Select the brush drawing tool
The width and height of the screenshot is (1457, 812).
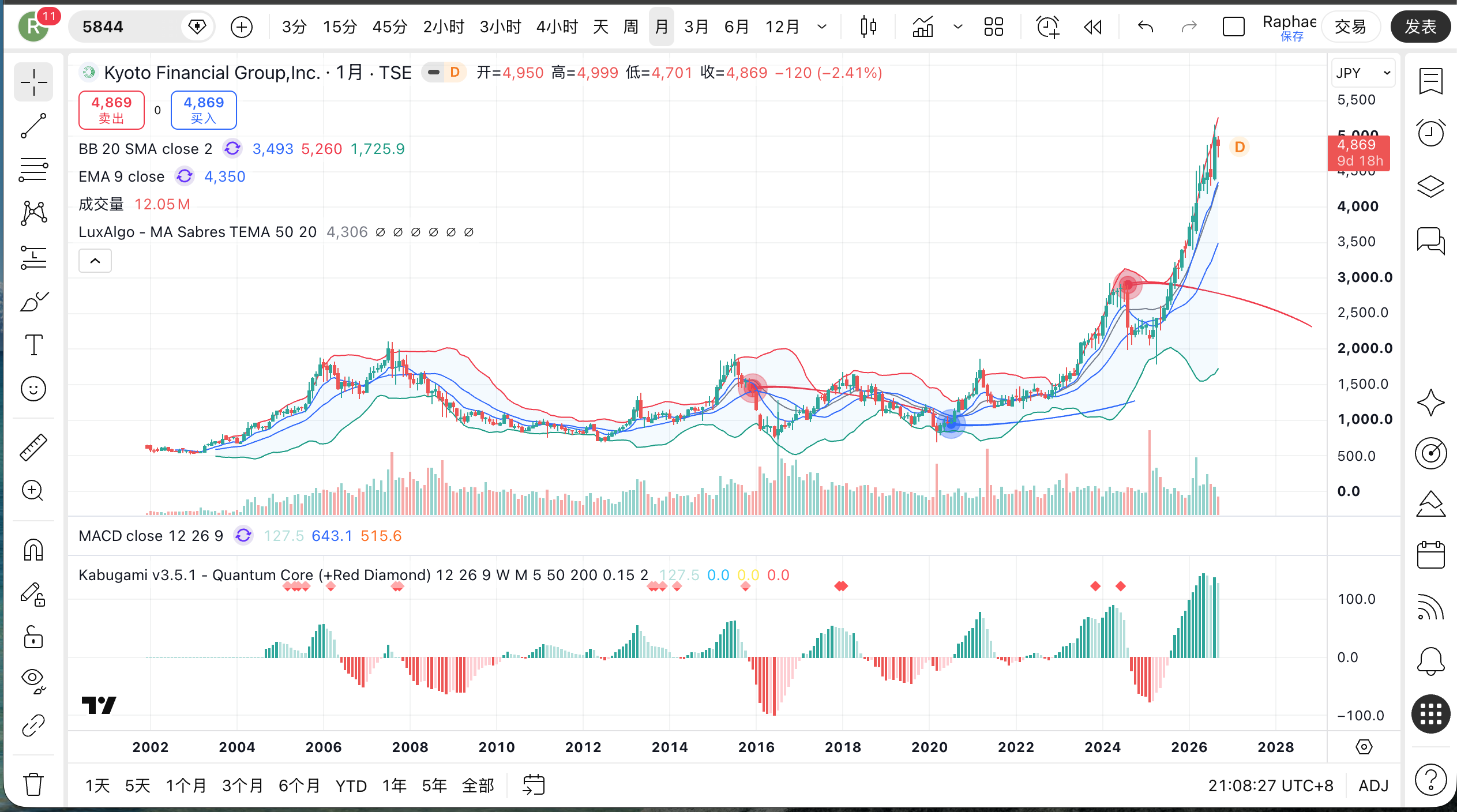tap(33, 301)
